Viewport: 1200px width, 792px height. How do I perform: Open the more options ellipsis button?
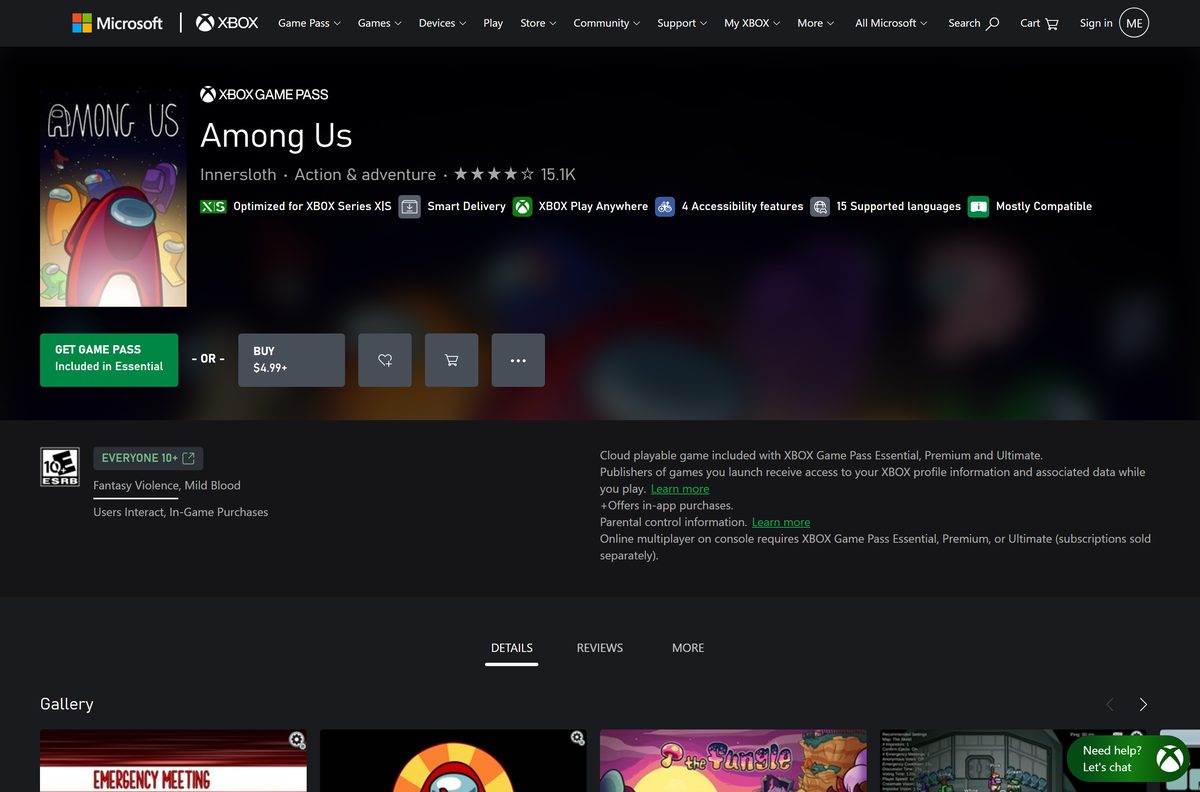[518, 360]
